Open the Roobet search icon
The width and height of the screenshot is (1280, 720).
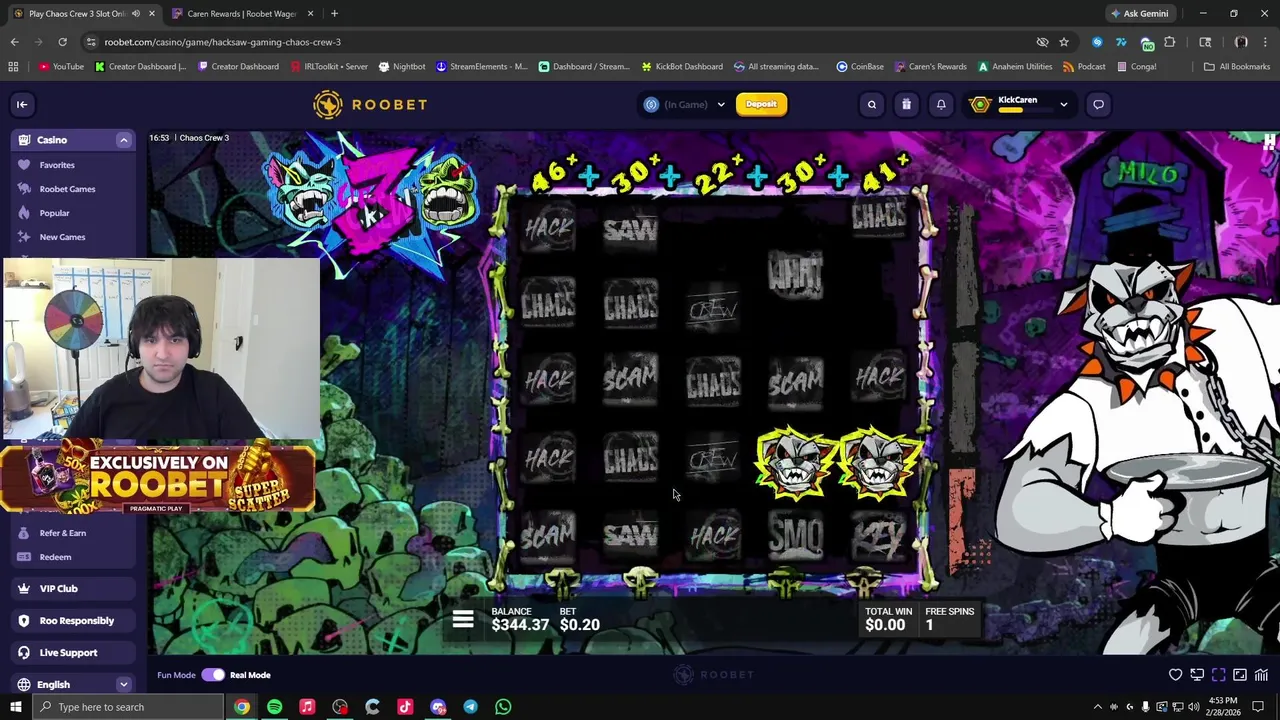point(872,104)
